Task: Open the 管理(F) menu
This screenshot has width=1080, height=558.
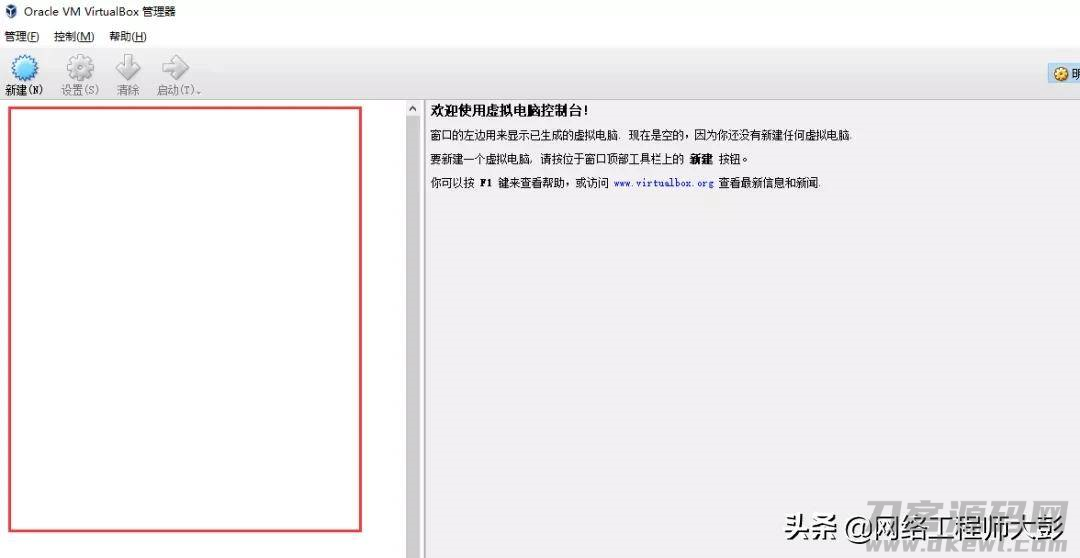Action: point(22,37)
